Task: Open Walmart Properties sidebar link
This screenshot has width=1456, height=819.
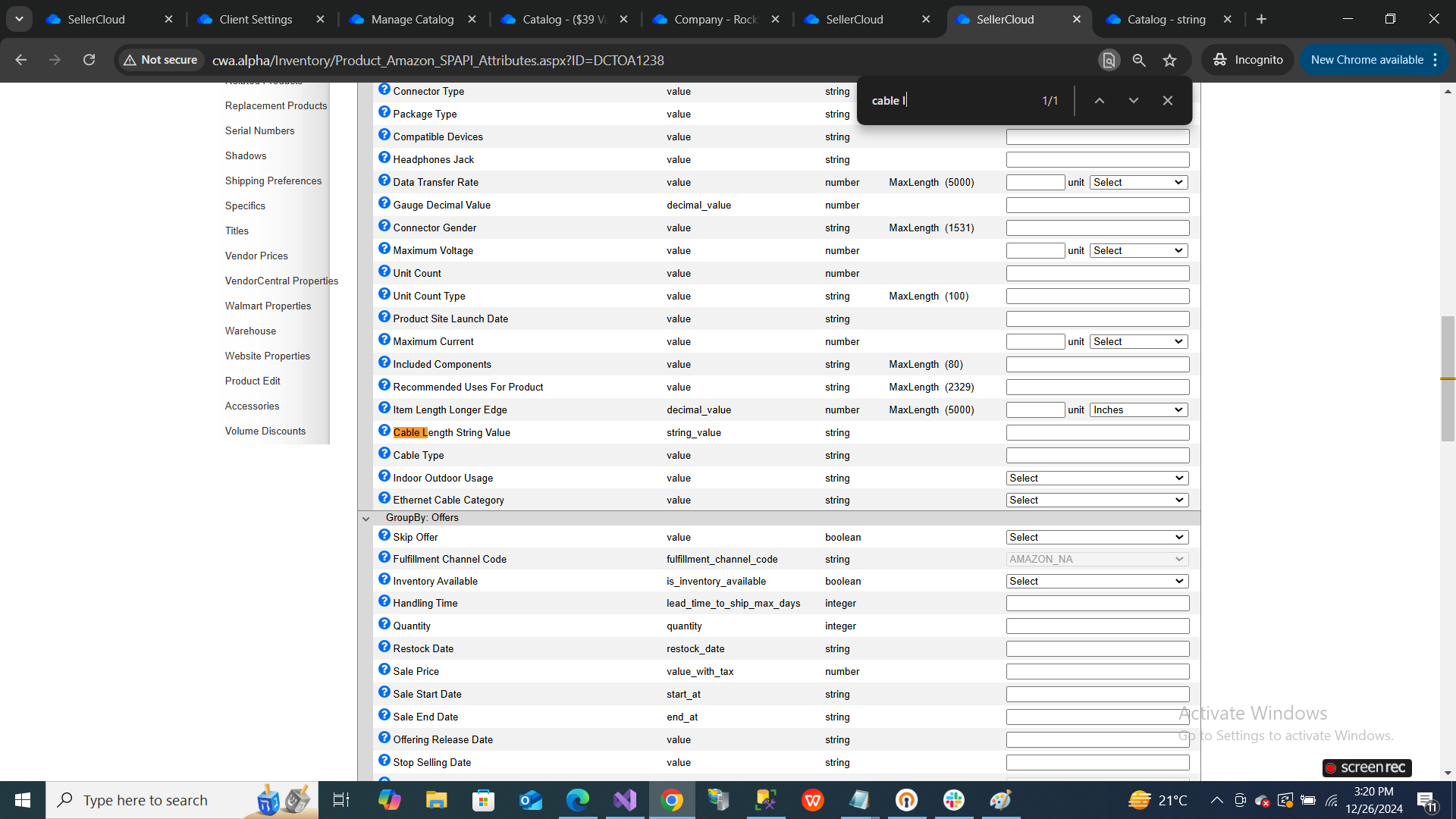Action: (x=268, y=306)
